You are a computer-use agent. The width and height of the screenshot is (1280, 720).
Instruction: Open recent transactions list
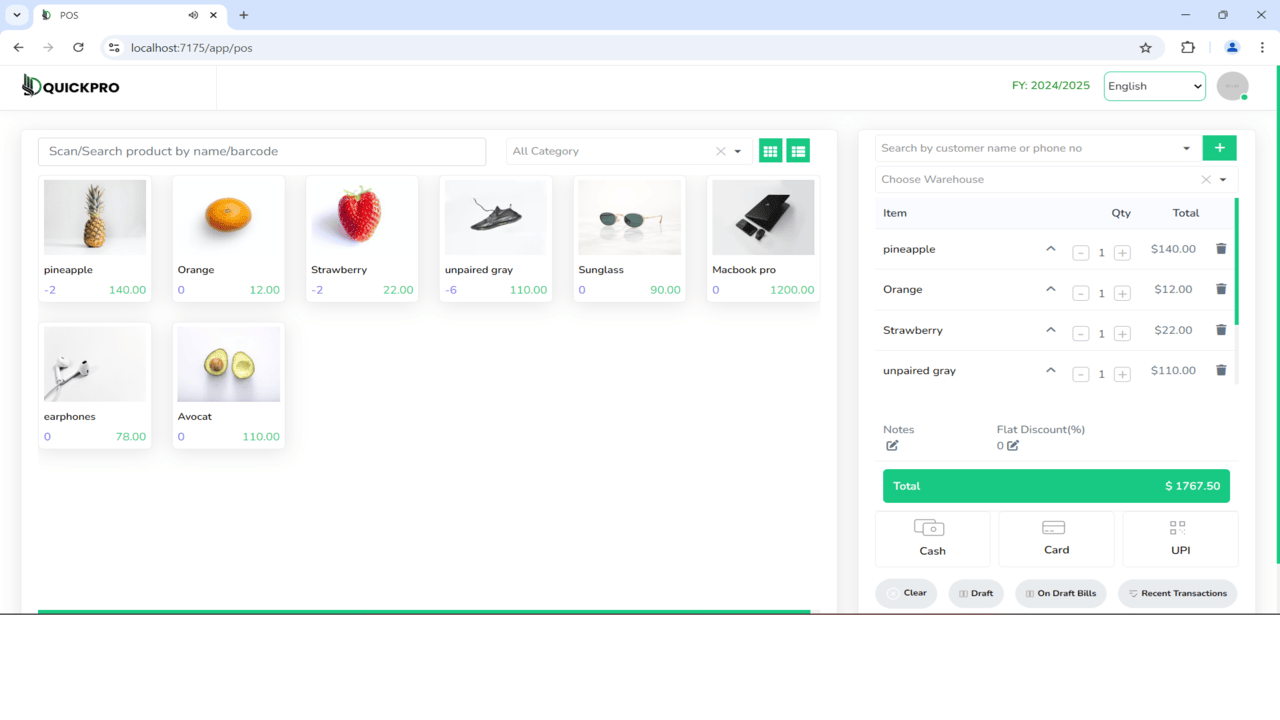tap(1177, 593)
